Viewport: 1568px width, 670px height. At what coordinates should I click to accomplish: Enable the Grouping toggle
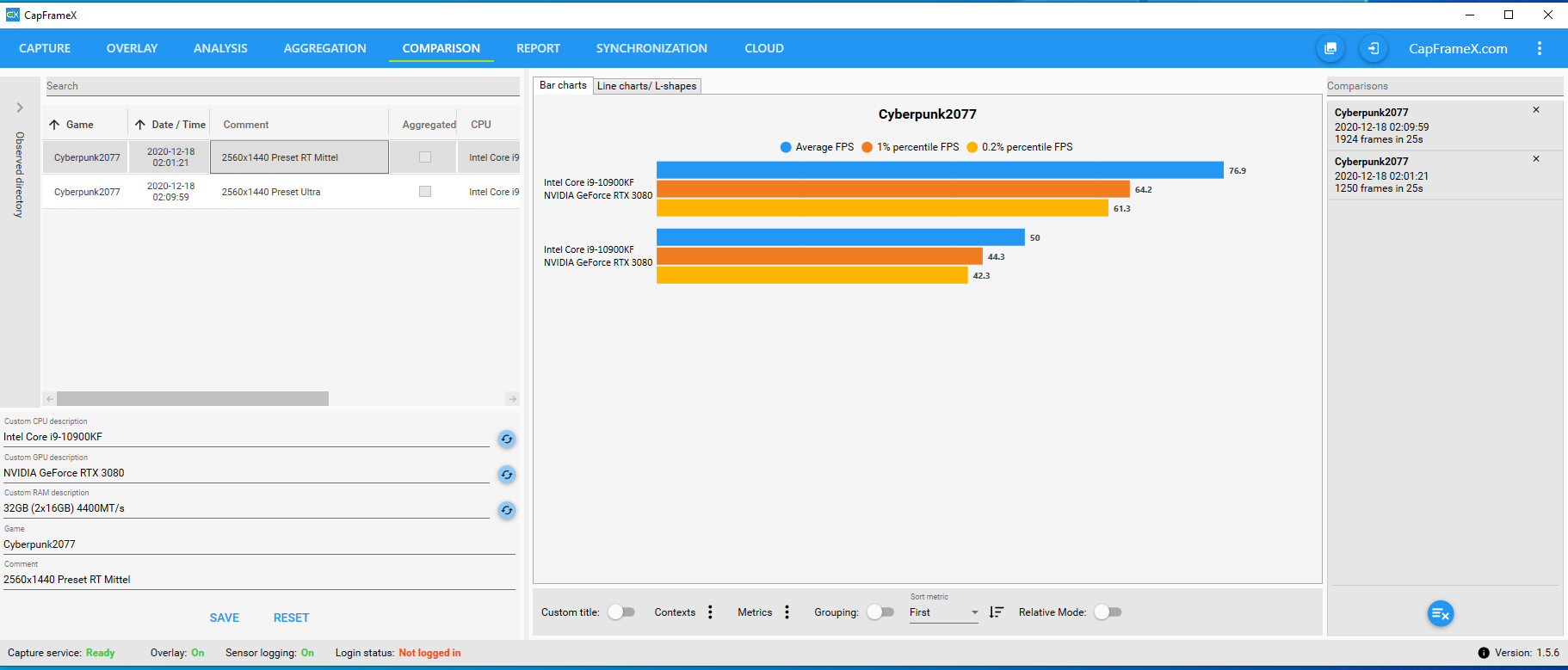pos(880,612)
